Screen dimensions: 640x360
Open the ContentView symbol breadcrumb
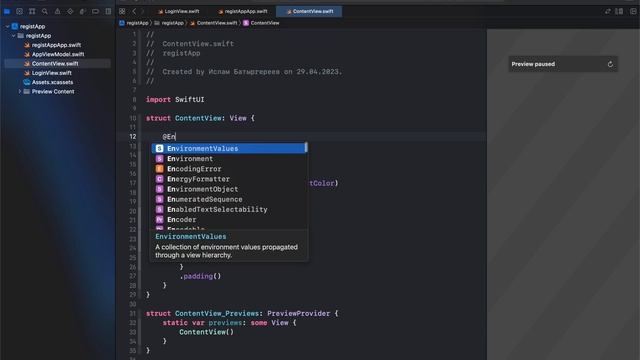(261, 23)
